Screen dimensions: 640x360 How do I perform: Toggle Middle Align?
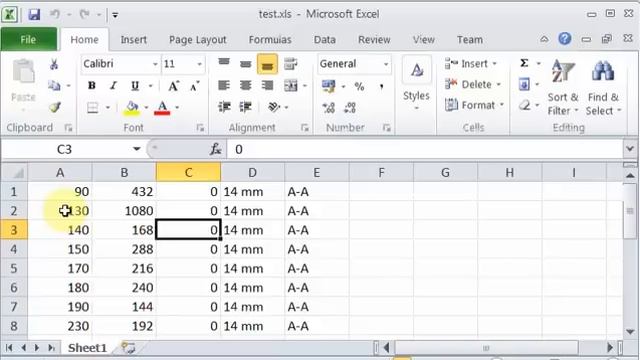245,64
